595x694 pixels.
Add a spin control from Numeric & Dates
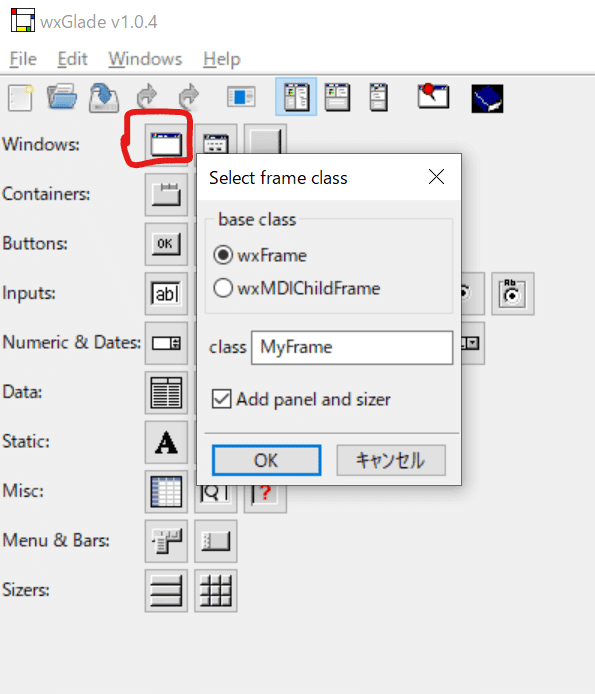tap(166, 343)
